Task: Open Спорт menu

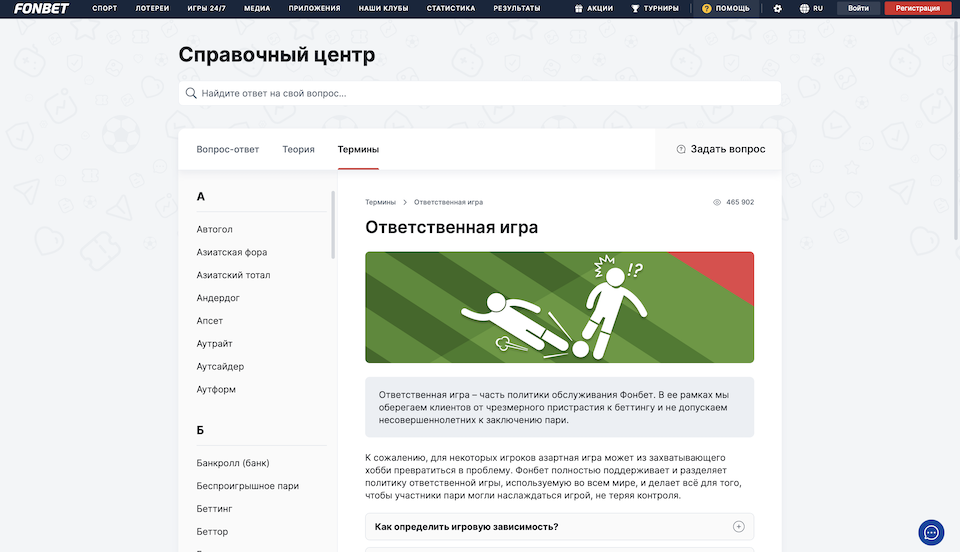Action: coord(105,9)
